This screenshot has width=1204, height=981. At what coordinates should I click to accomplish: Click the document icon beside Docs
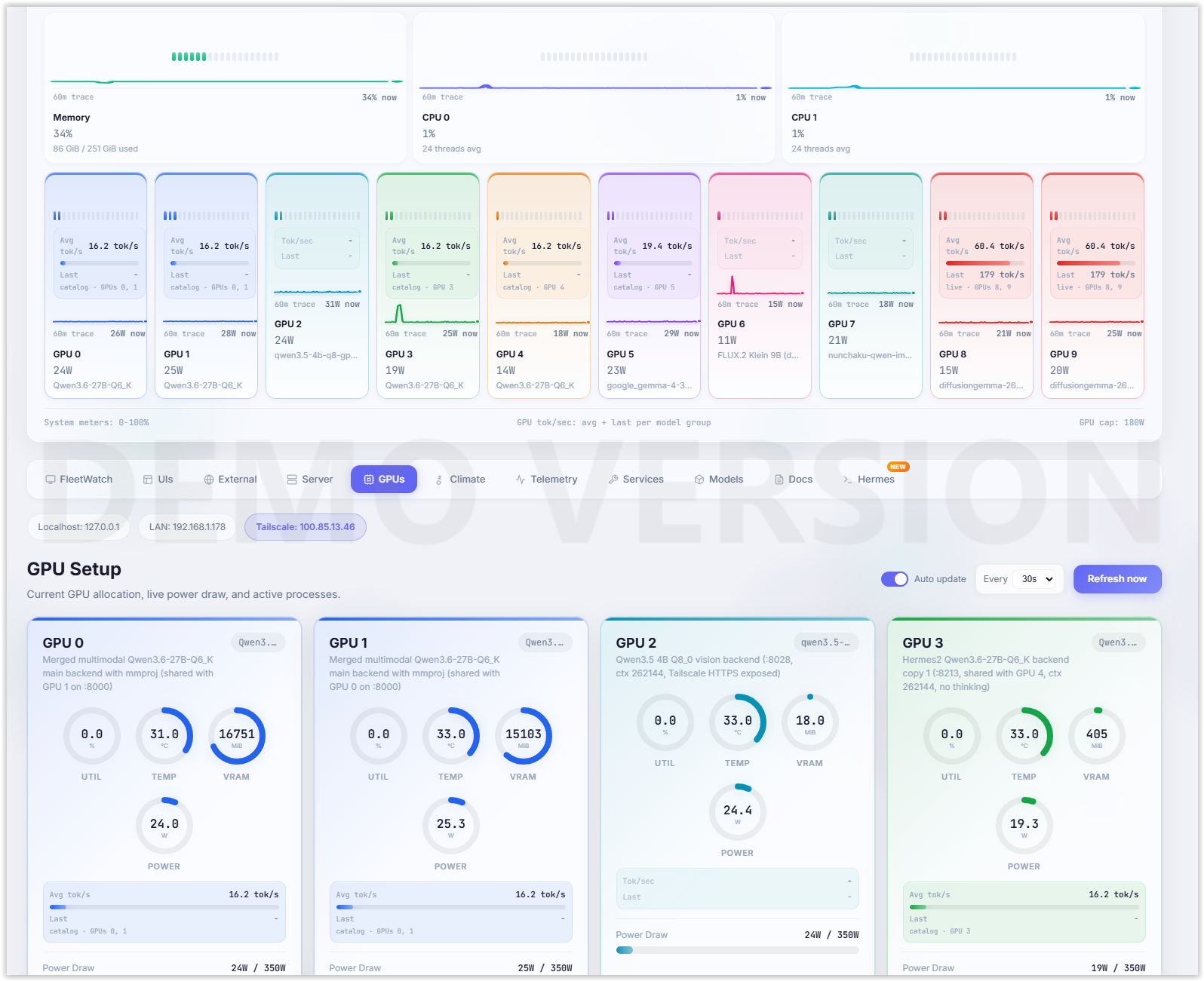pyautogui.click(x=779, y=480)
